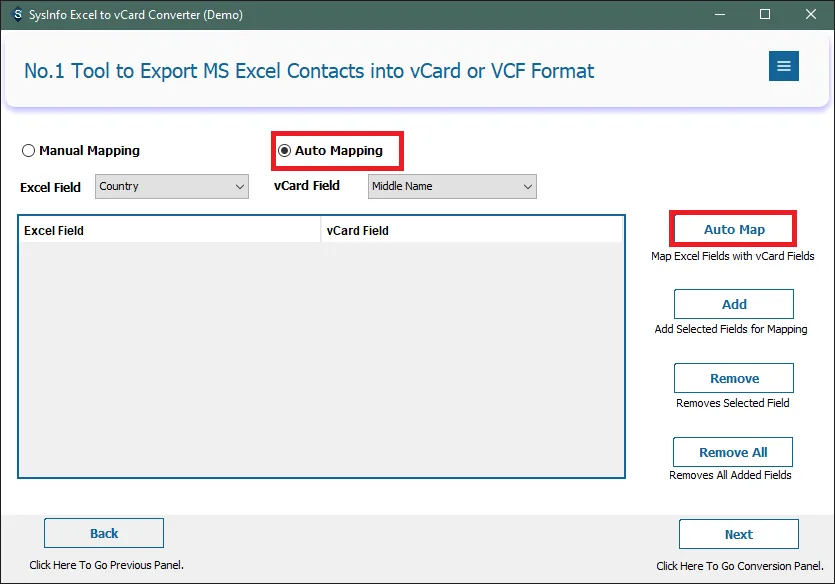Screen dimensions: 835x584
Task: Click 'Removes Selected Field' description text
Action: pos(733,403)
